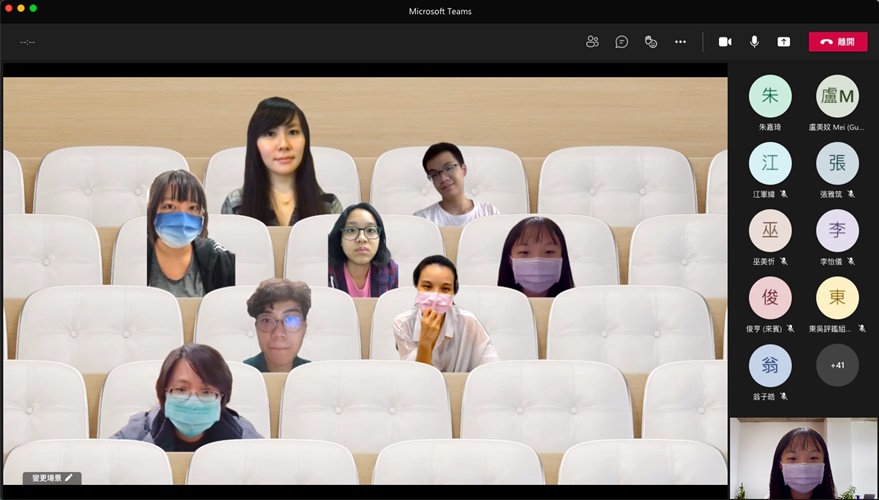This screenshot has width=879, height=500.
Task: Select the 張 avatar for 張雅筑
Action: [837, 163]
